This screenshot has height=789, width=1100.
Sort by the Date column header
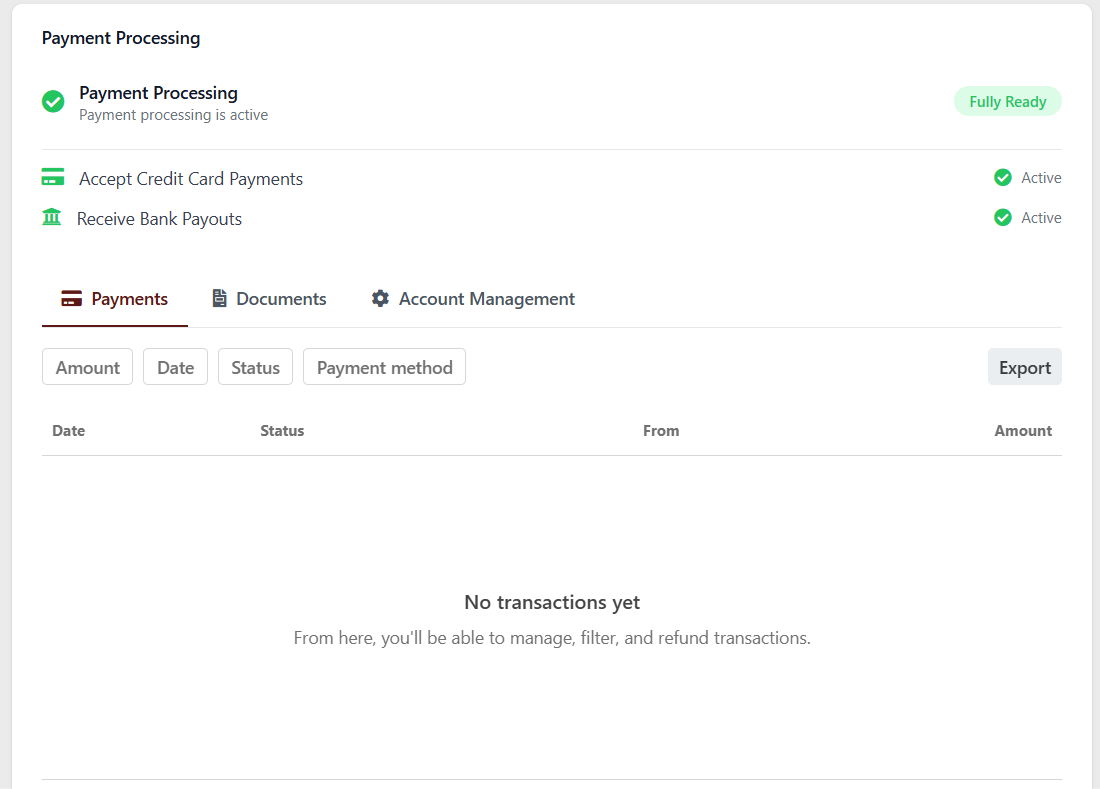pos(68,431)
